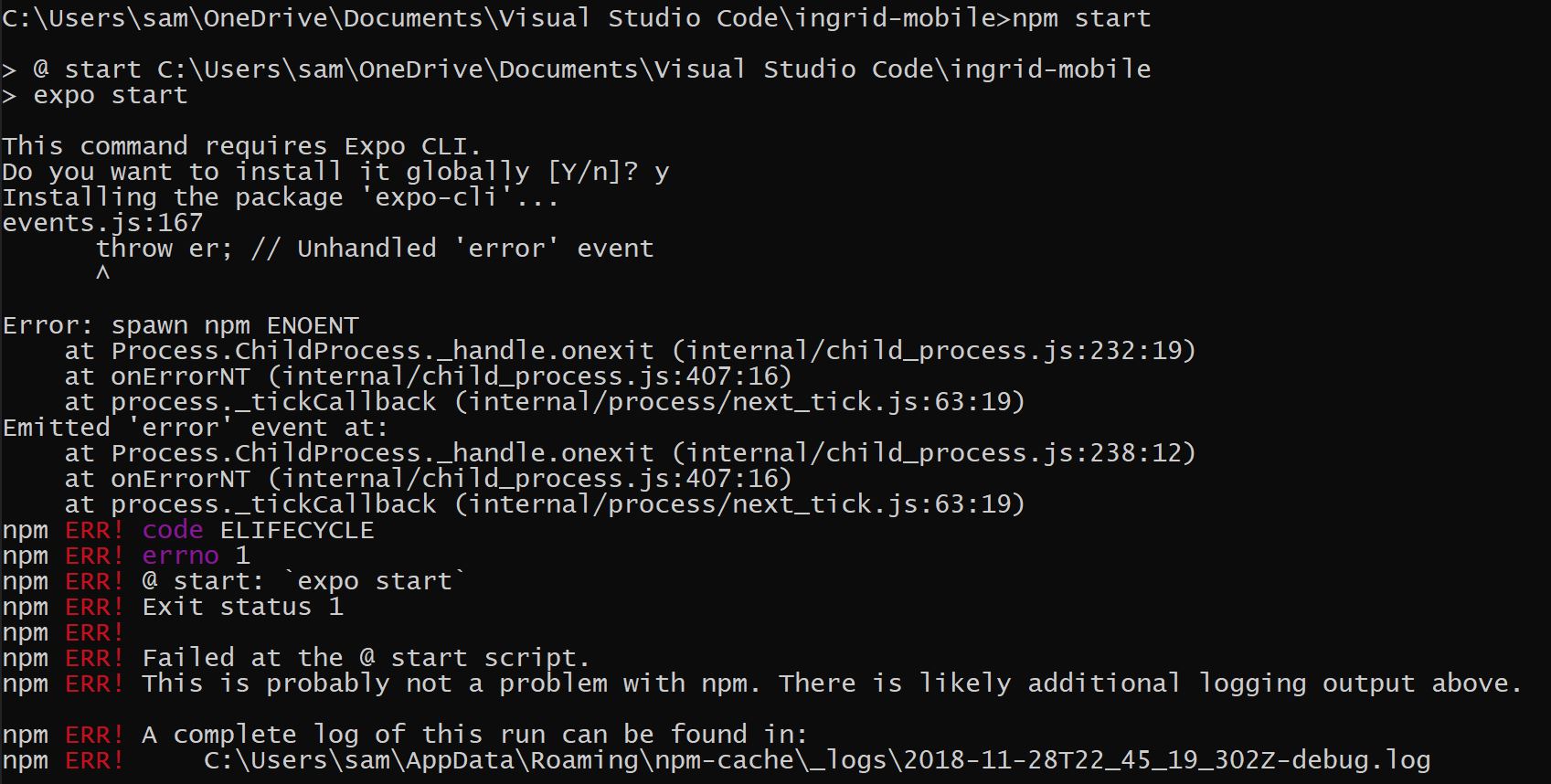
Task: Click the caret symbol below 'throw er'
Action: tap(102, 273)
